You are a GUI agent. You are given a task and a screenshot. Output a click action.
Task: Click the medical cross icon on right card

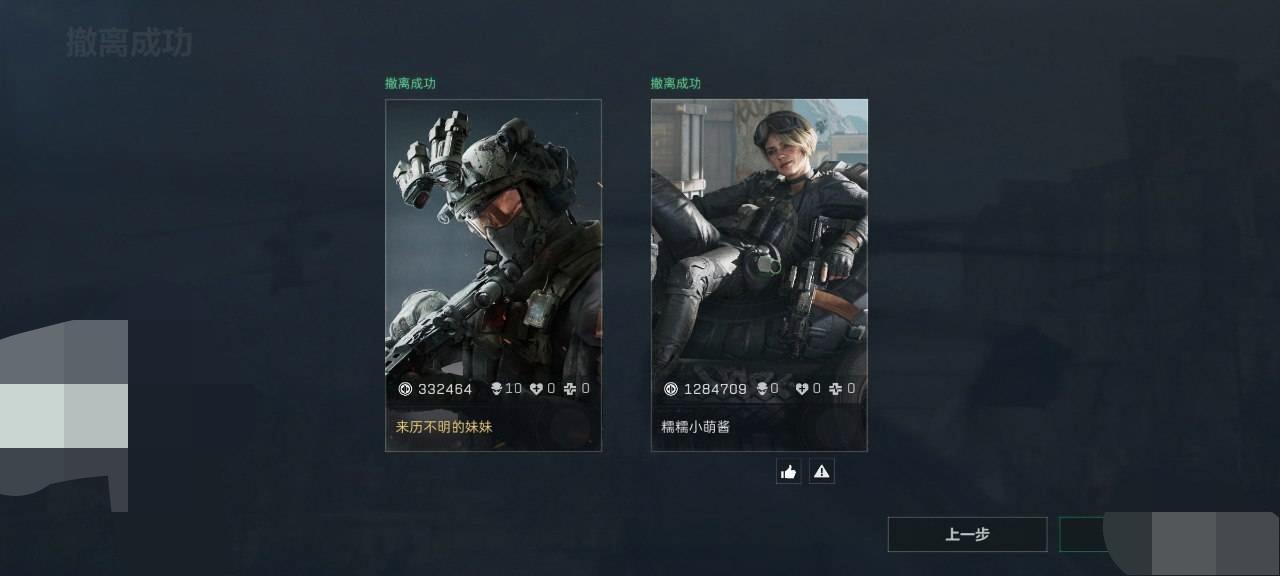tap(836, 389)
